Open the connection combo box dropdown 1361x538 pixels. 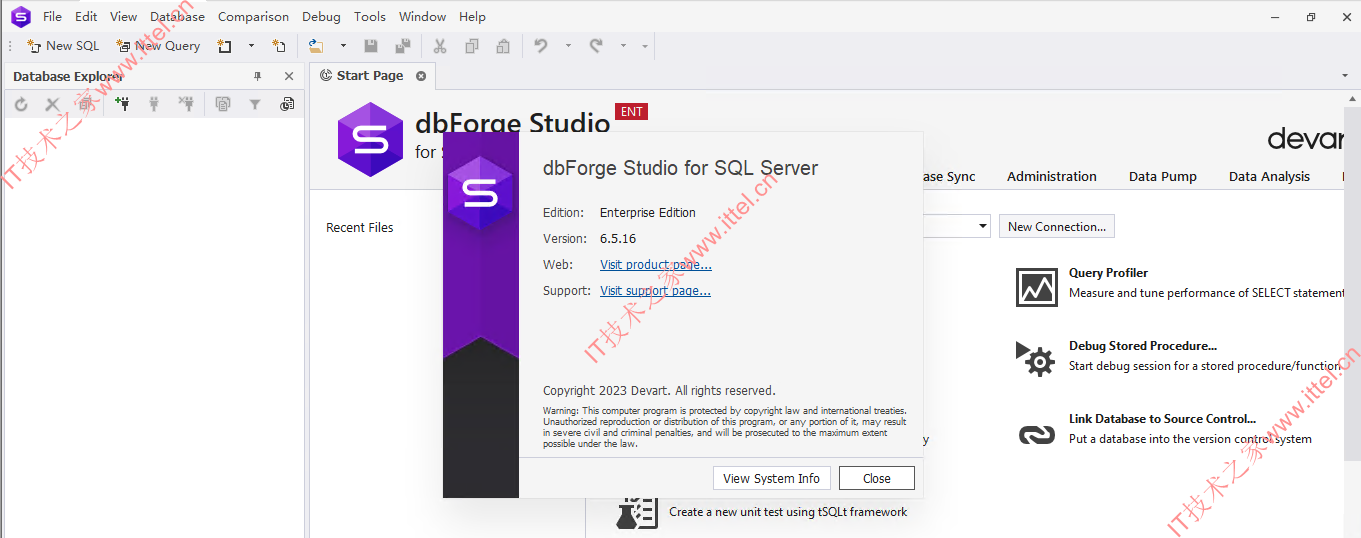pyautogui.click(x=983, y=227)
